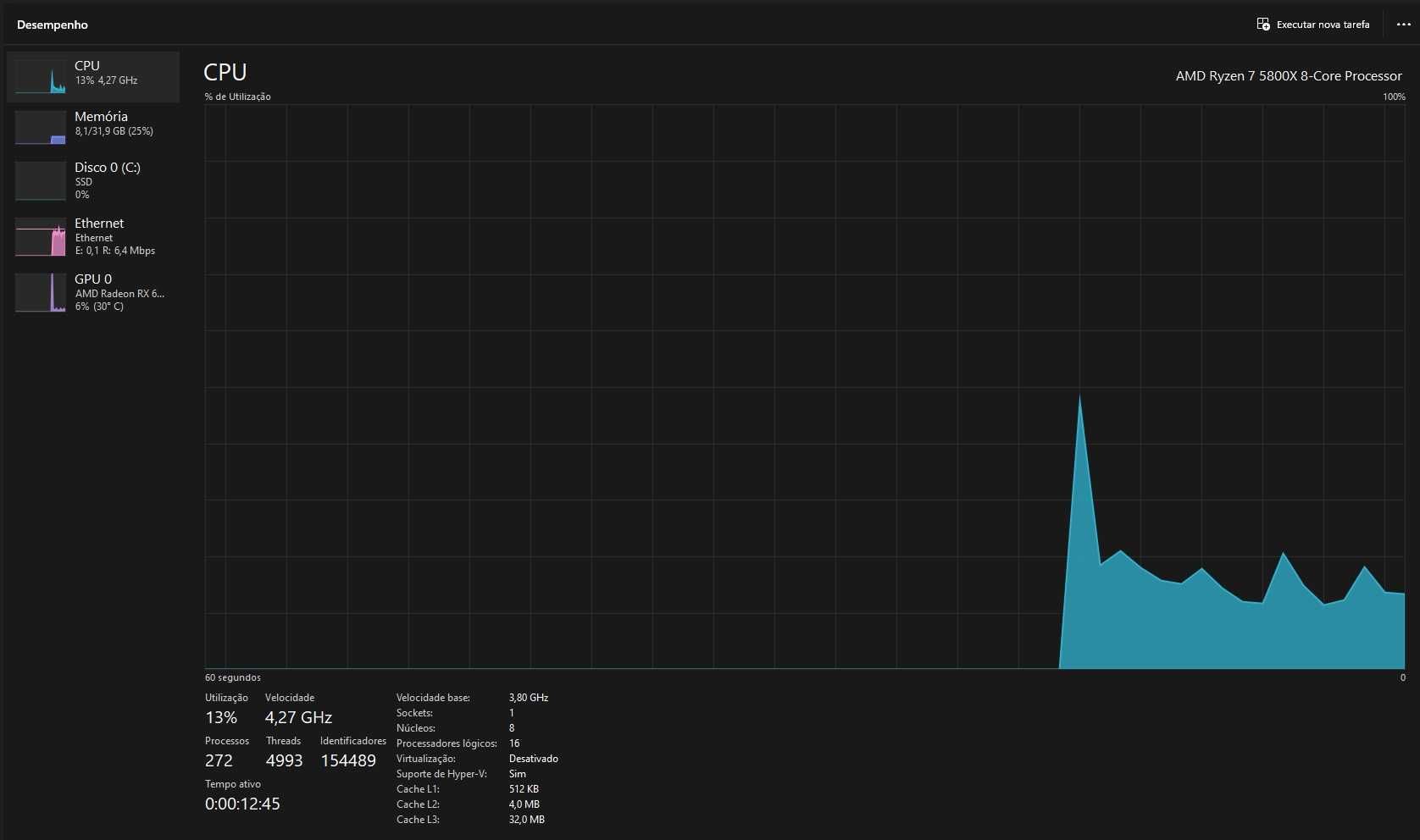Click the large CPU heading

(225, 73)
